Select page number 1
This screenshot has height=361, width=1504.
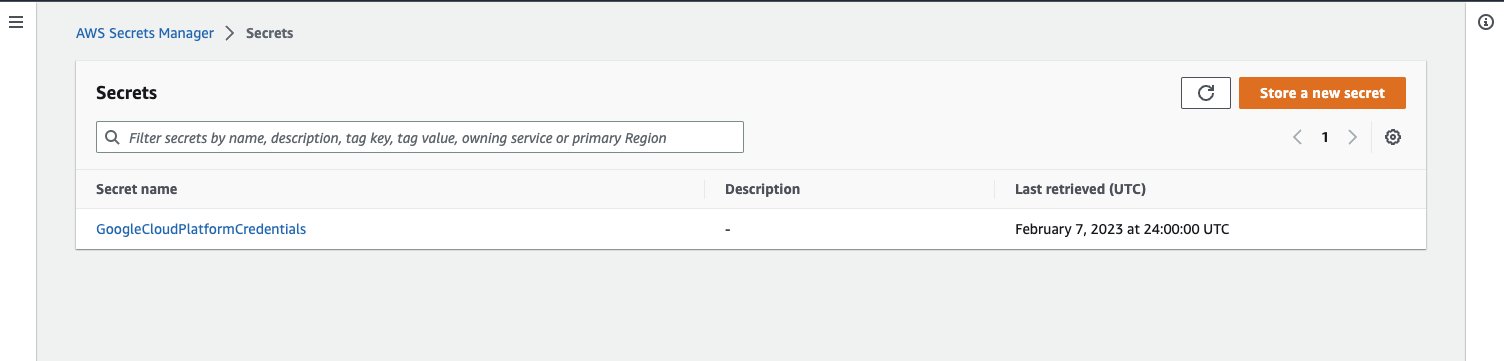(1325, 138)
